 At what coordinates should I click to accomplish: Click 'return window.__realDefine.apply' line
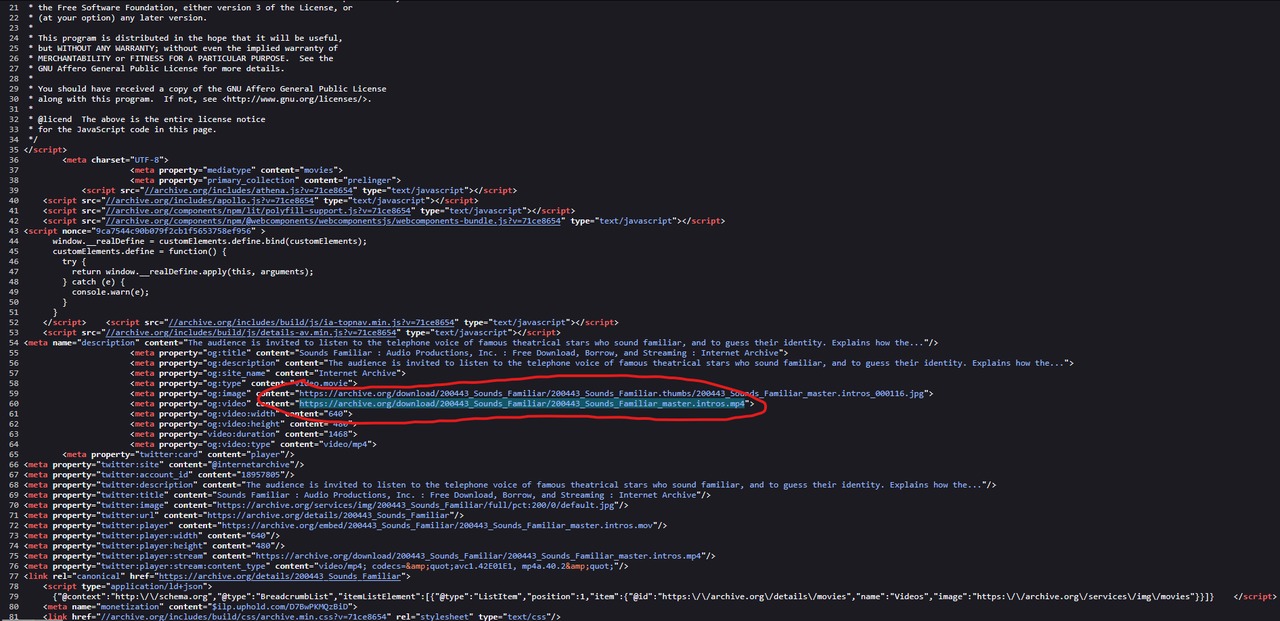pos(193,271)
